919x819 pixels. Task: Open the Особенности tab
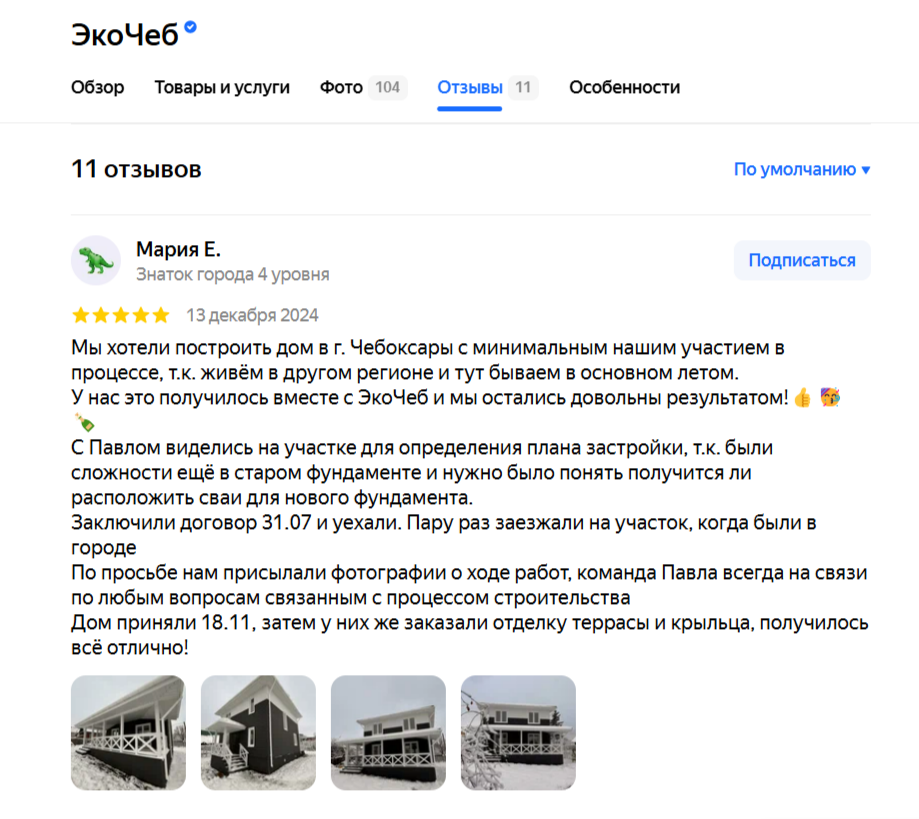(x=624, y=87)
